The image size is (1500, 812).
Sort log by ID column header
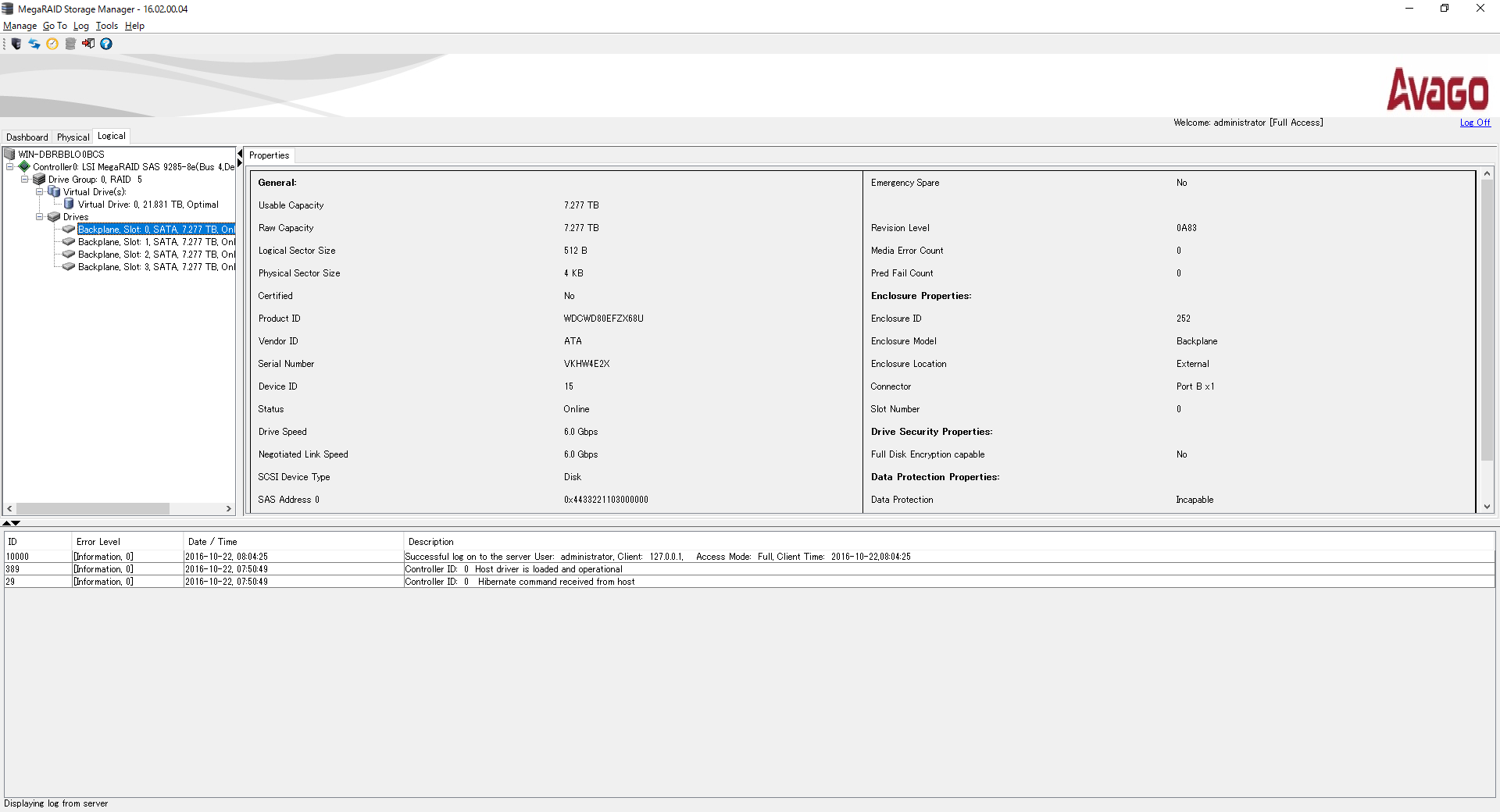pyautogui.click(x=37, y=541)
